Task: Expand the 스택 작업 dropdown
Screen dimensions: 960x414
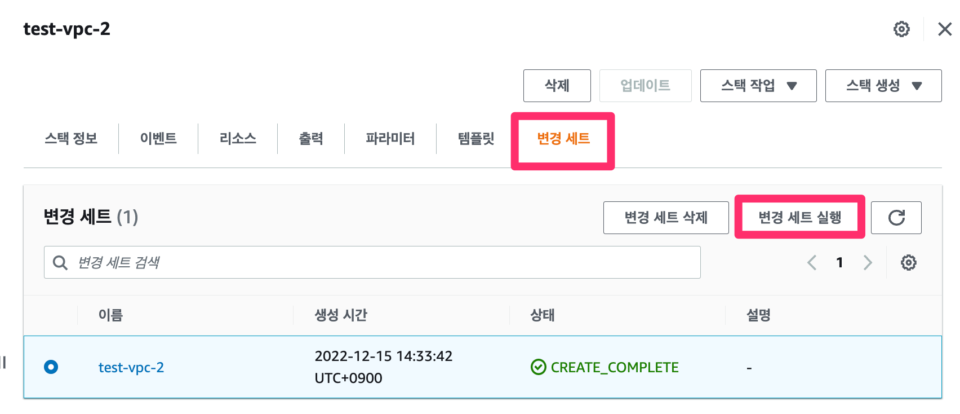Action: tap(758, 86)
